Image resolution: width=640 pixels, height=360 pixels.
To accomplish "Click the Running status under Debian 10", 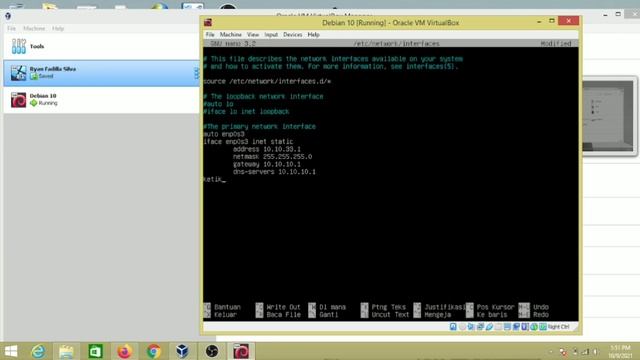I will (44, 103).
